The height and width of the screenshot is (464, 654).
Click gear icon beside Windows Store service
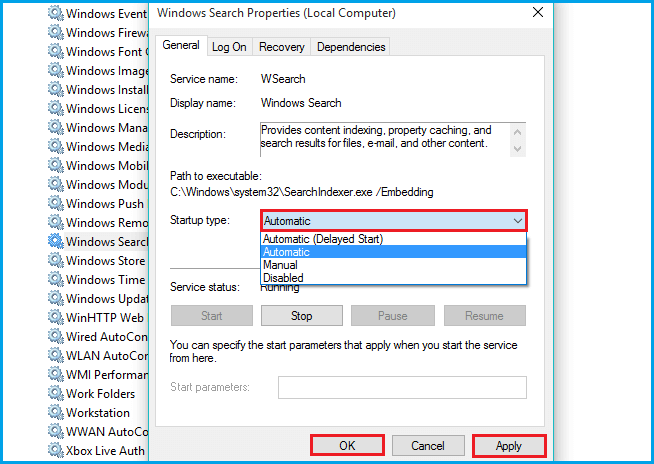point(55,260)
